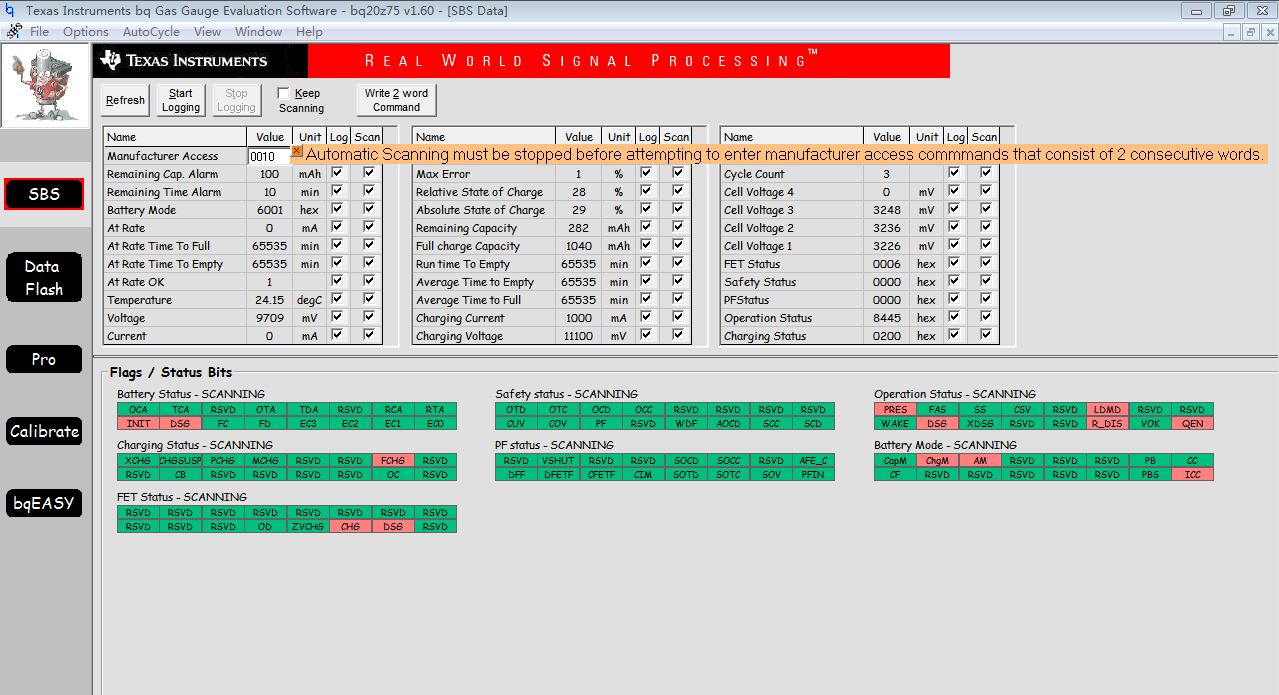The height and width of the screenshot is (695, 1279).
Task: Toggle Scan checkbox for Full charge Capacity
Action: point(678,245)
